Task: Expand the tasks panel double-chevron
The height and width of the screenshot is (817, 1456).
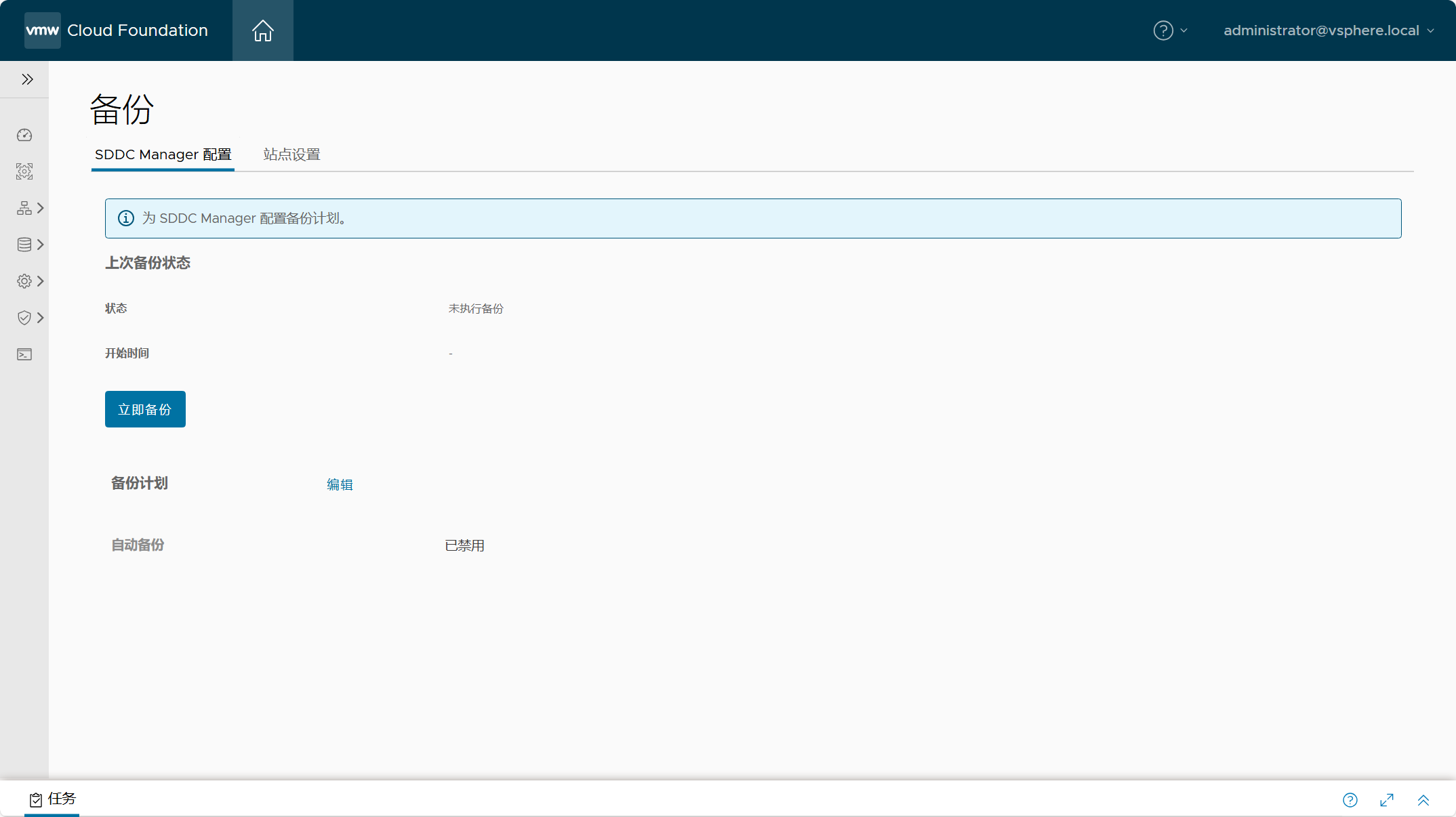Action: [1423, 800]
